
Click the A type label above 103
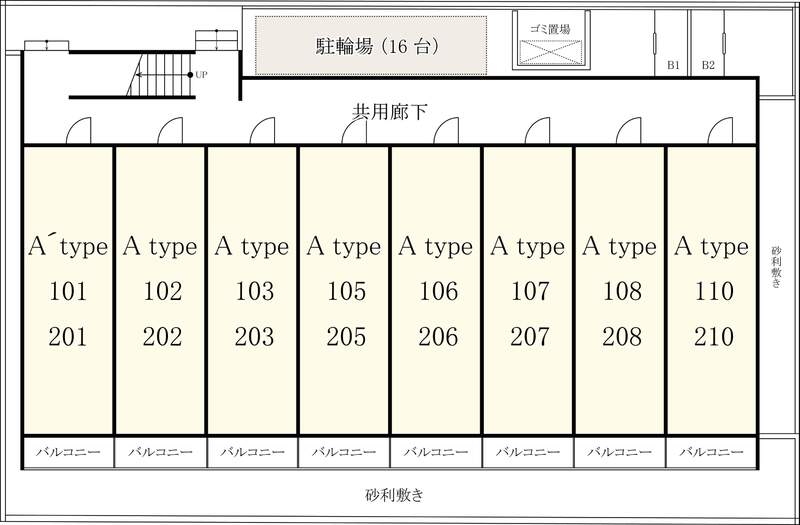pyautogui.click(x=252, y=247)
